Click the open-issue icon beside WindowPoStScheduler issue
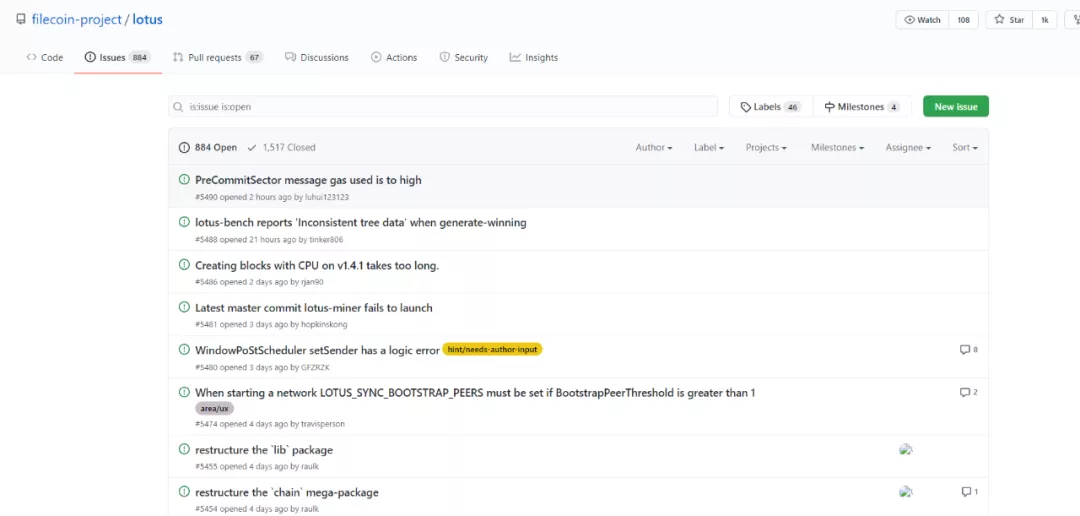This screenshot has height=516, width=1080. pyautogui.click(x=184, y=349)
